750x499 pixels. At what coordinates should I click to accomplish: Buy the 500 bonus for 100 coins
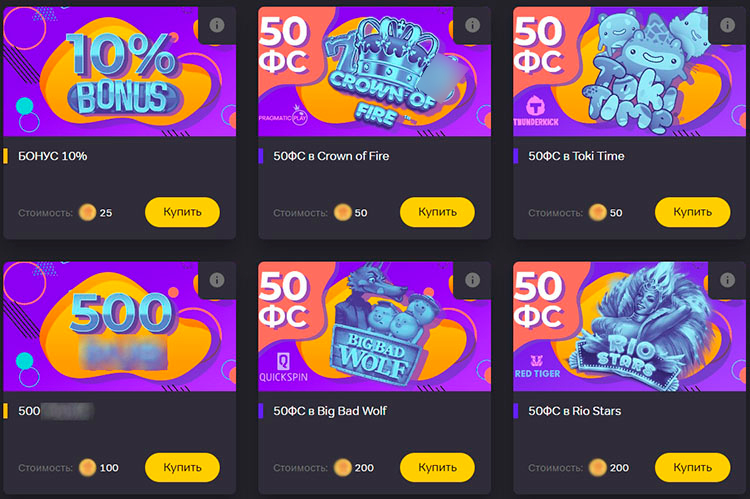coord(182,467)
